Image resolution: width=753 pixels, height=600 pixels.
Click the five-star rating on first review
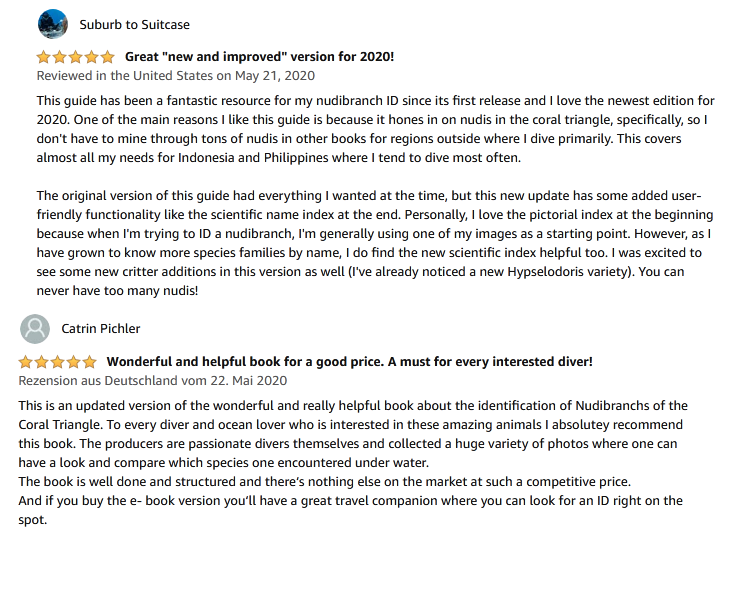(76, 57)
